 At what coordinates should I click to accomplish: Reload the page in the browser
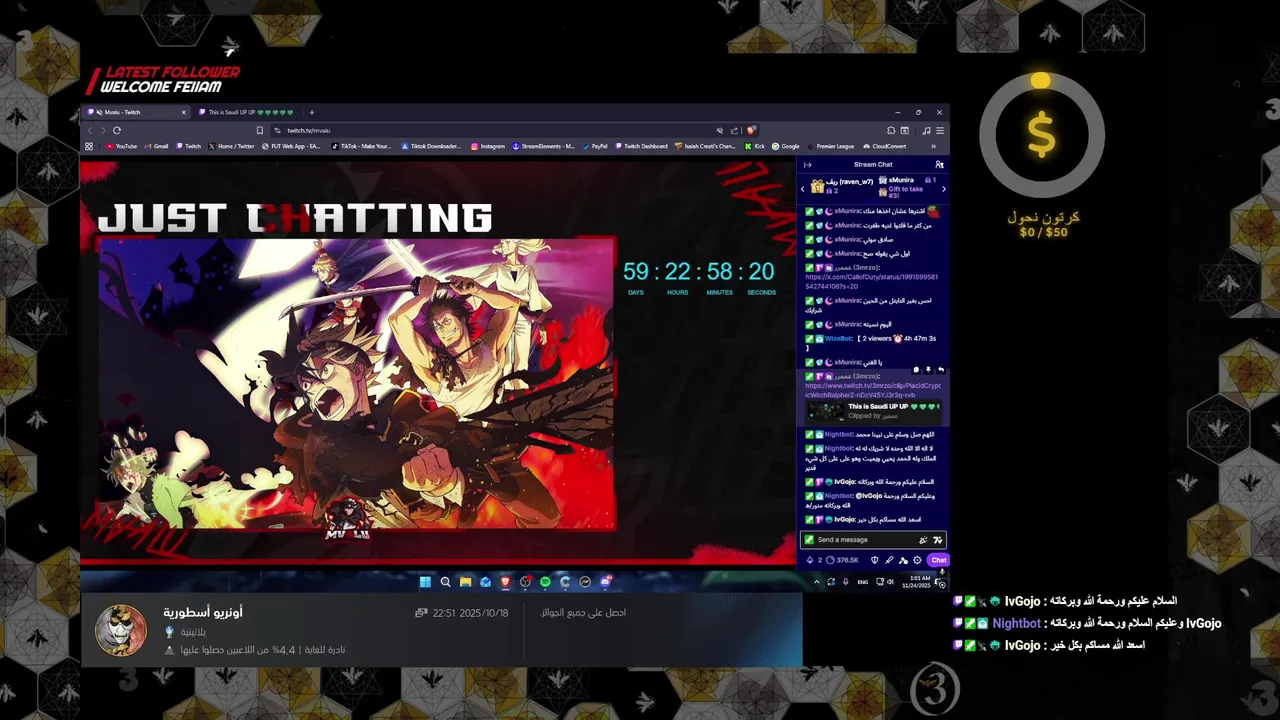click(x=117, y=130)
